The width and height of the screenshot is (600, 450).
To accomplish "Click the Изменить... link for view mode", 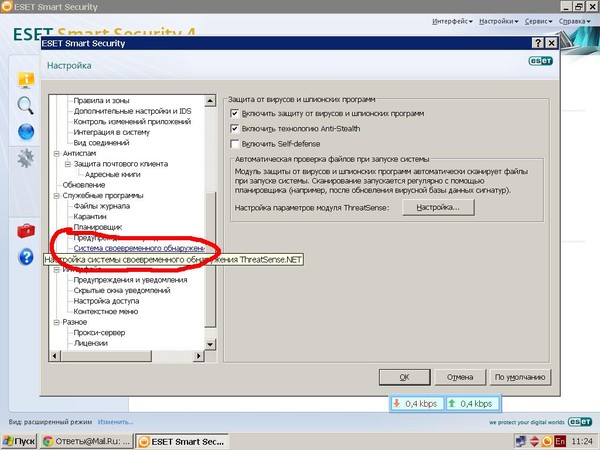I will tap(116, 422).
